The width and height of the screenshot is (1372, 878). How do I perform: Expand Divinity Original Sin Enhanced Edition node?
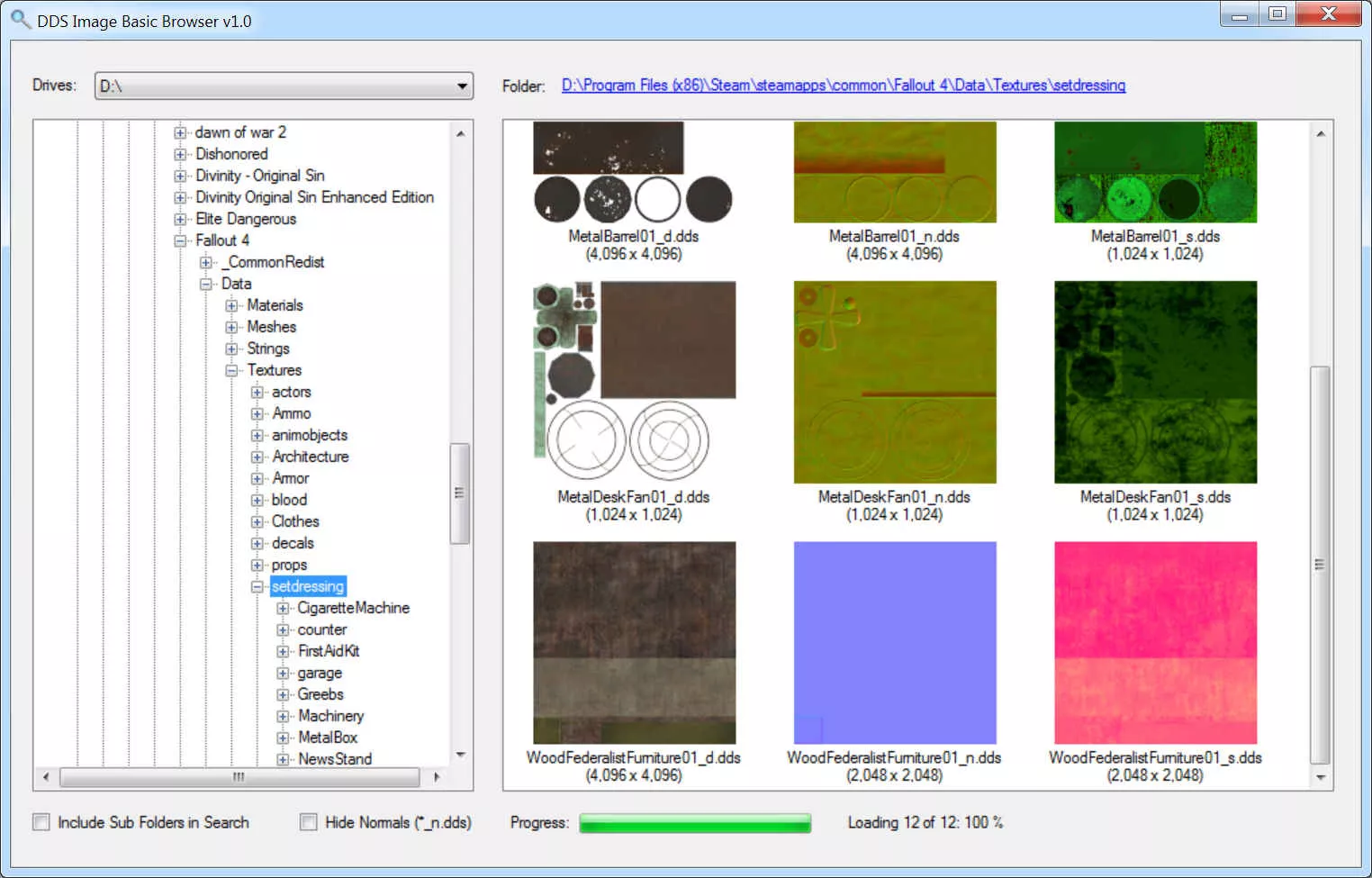coord(180,197)
